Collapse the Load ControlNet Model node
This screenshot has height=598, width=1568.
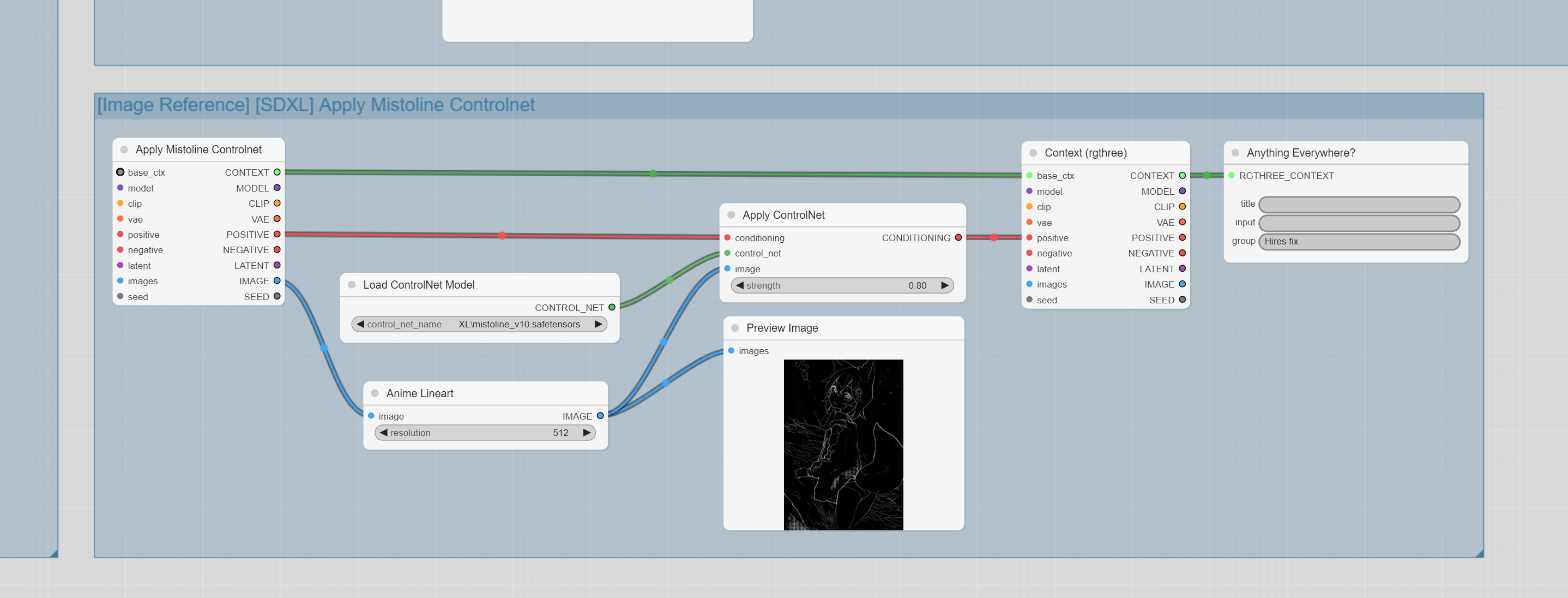tap(352, 285)
